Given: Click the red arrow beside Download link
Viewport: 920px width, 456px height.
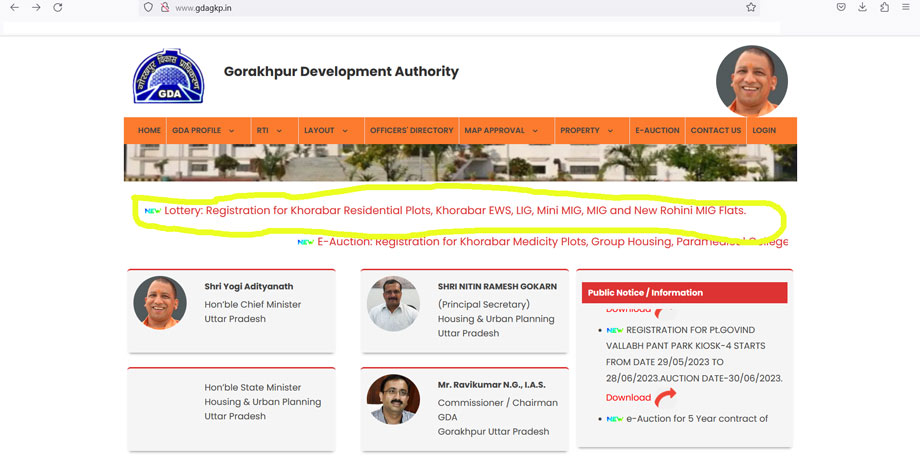Looking at the screenshot, I should (665, 397).
